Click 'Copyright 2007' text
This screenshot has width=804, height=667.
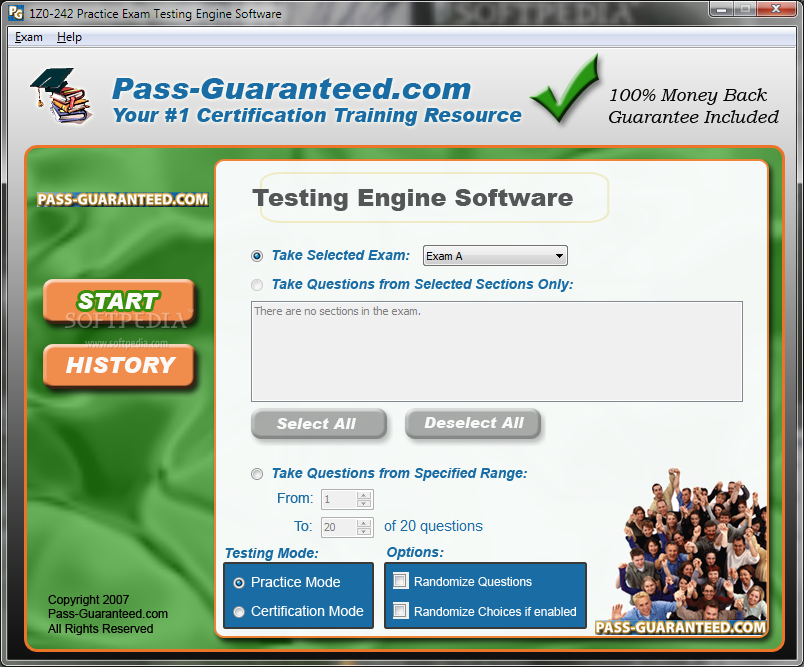coord(88,599)
